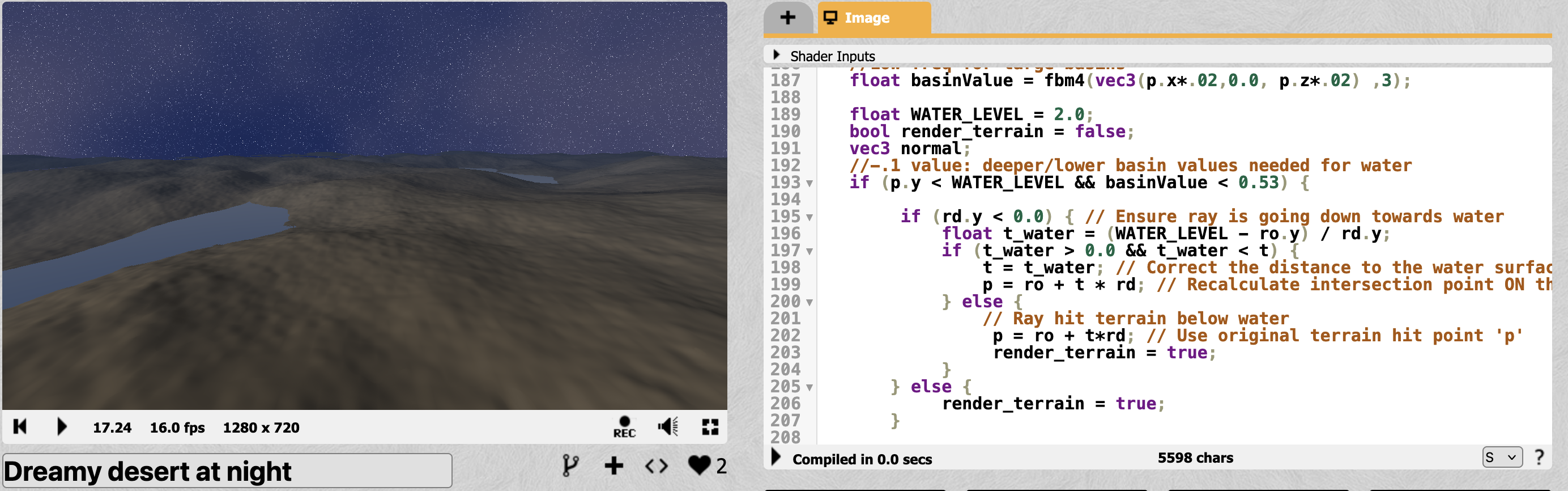
Task: Collapse the code fold at line 195
Action: tap(809, 218)
